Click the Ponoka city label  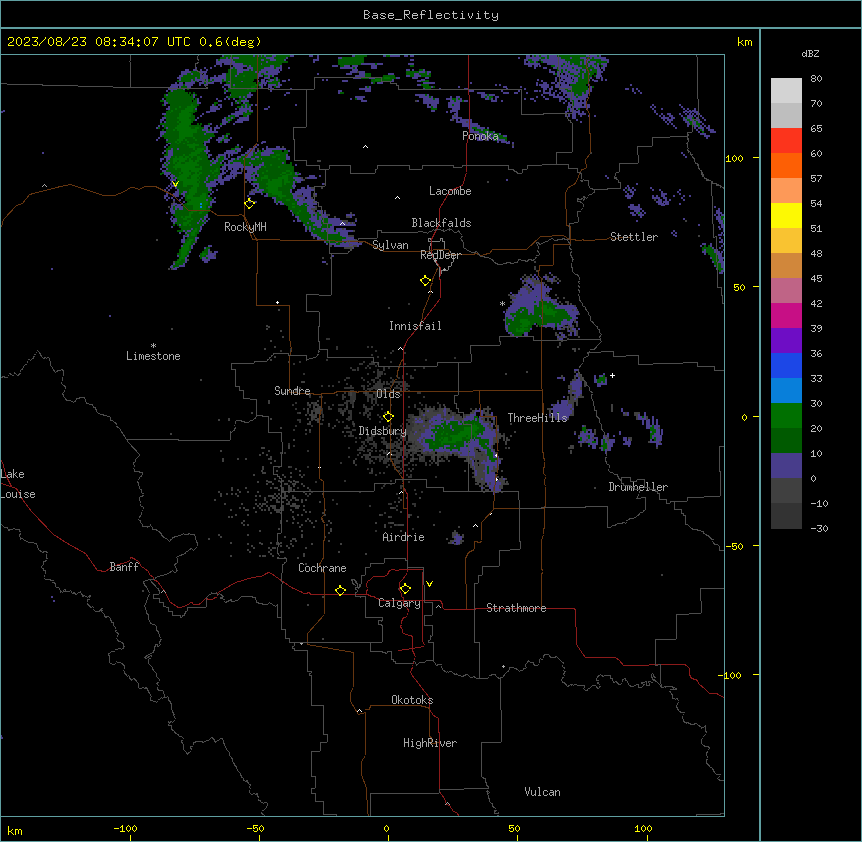(480, 136)
